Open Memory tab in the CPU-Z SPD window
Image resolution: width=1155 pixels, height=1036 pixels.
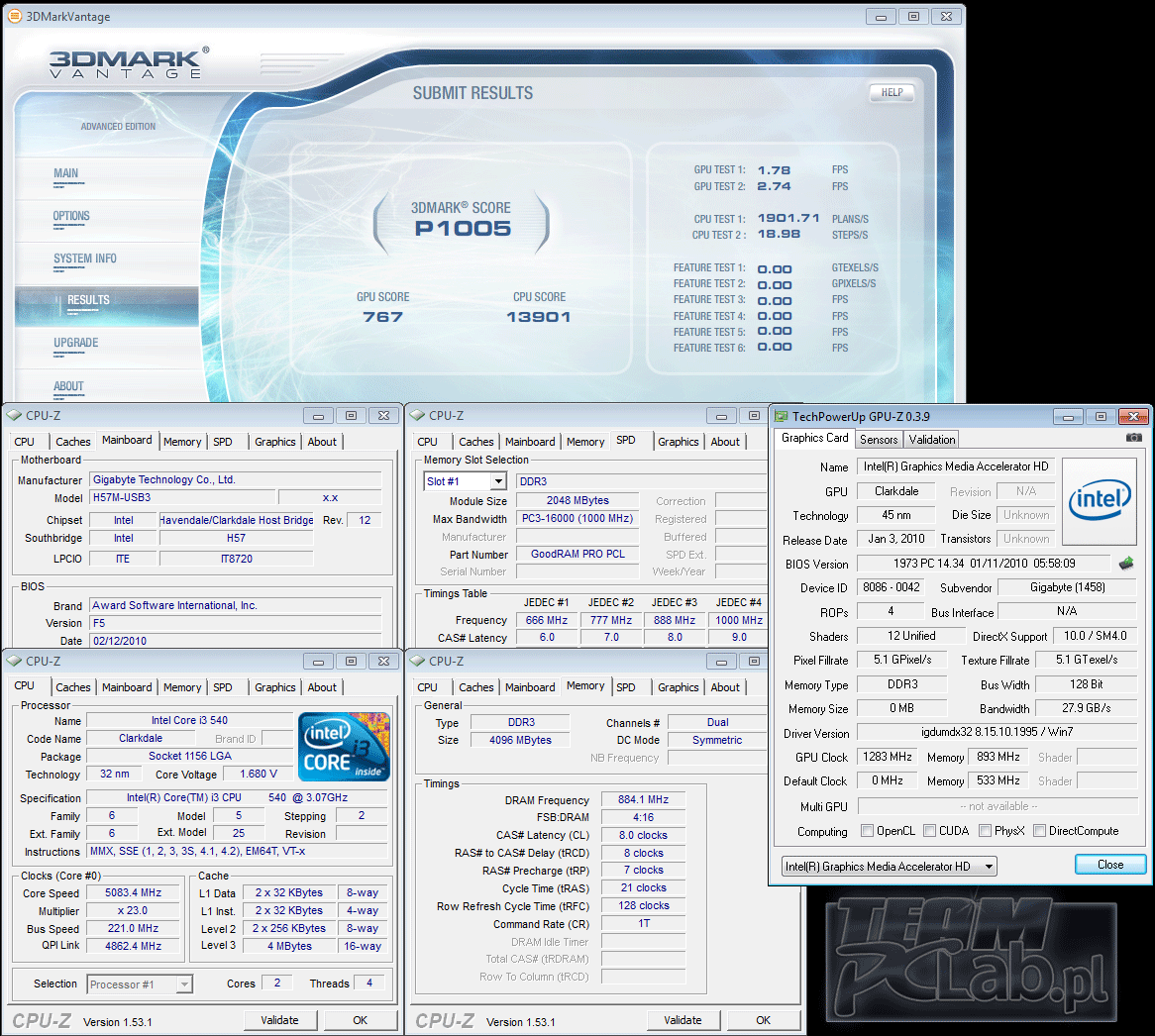coord(585,442)
